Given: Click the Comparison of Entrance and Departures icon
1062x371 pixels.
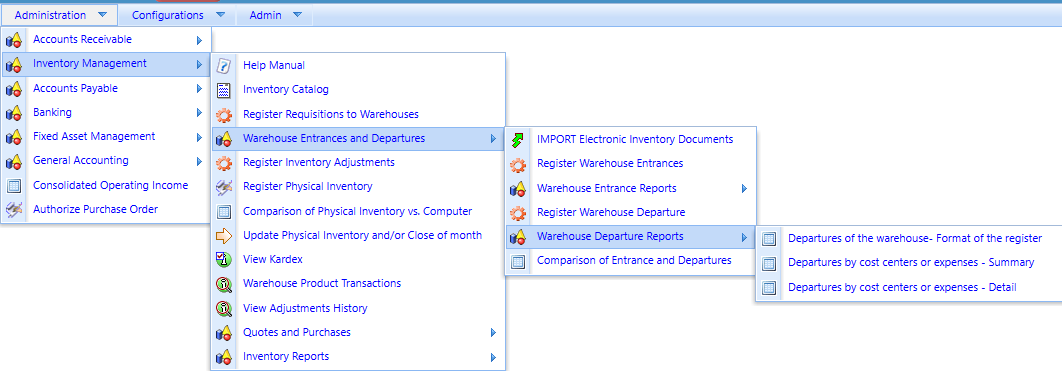Looking at the screenshot, I should click(x=517, y=261).
